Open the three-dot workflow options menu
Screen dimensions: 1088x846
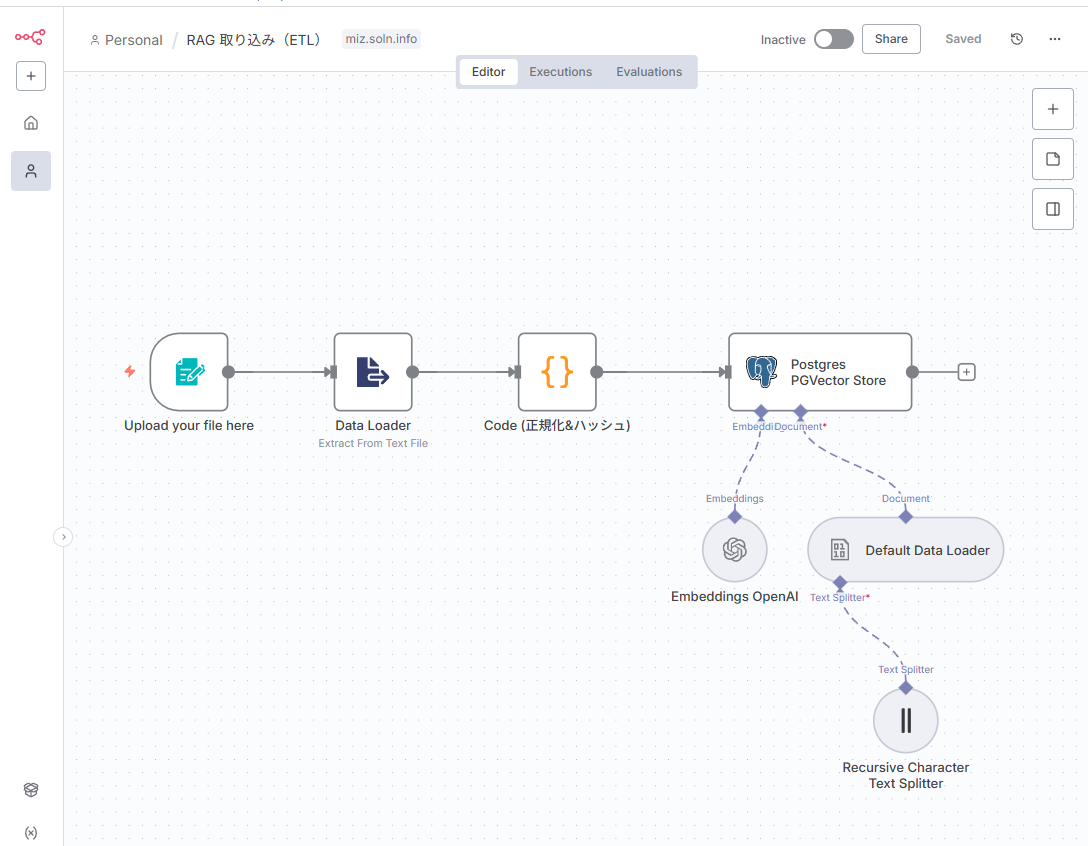(x=1055, y=39)
